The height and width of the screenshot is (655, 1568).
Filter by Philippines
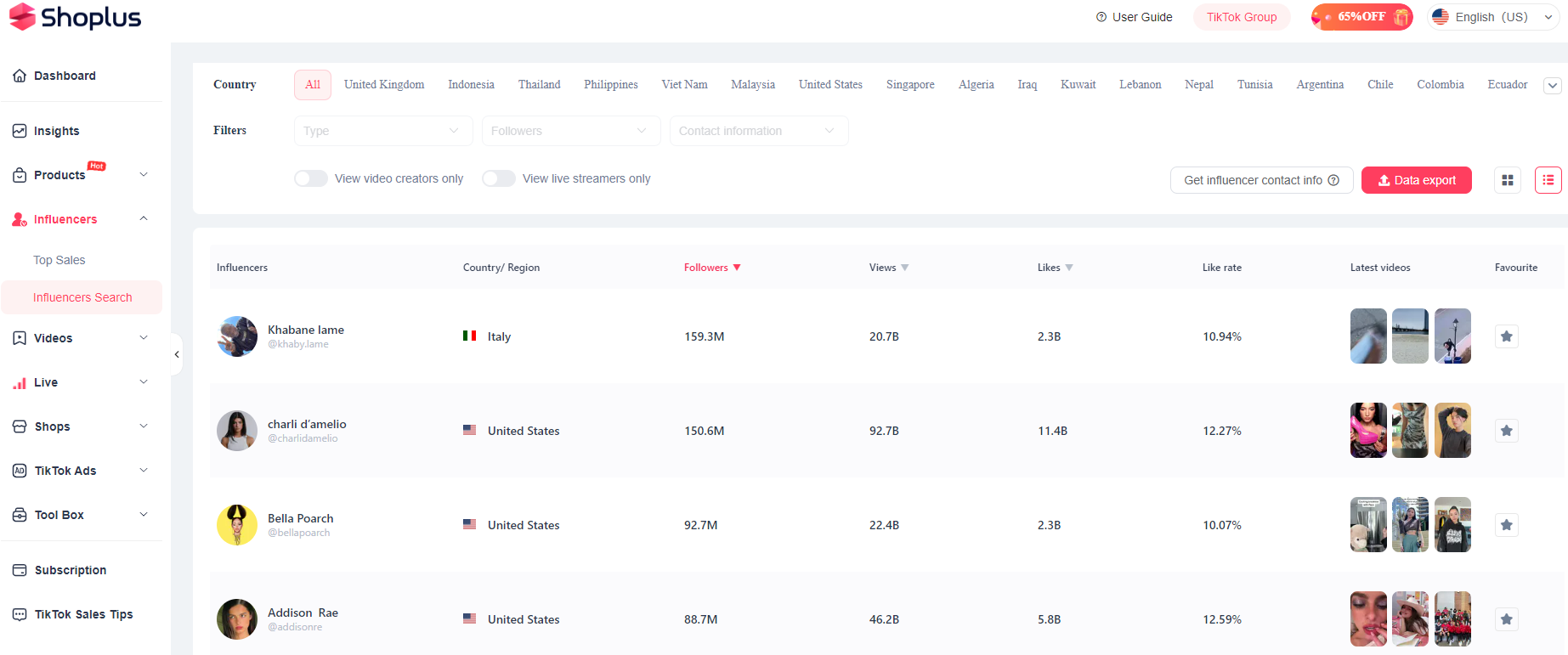pyautogui.click(x=611, y=85)
